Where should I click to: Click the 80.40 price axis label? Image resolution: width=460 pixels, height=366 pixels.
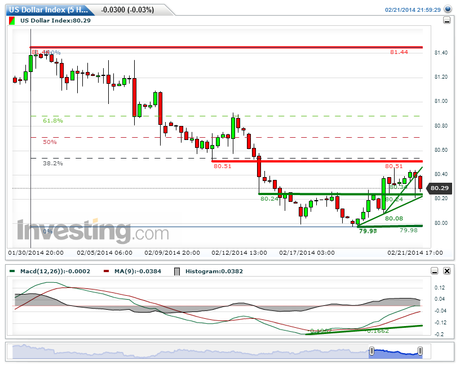441,174
